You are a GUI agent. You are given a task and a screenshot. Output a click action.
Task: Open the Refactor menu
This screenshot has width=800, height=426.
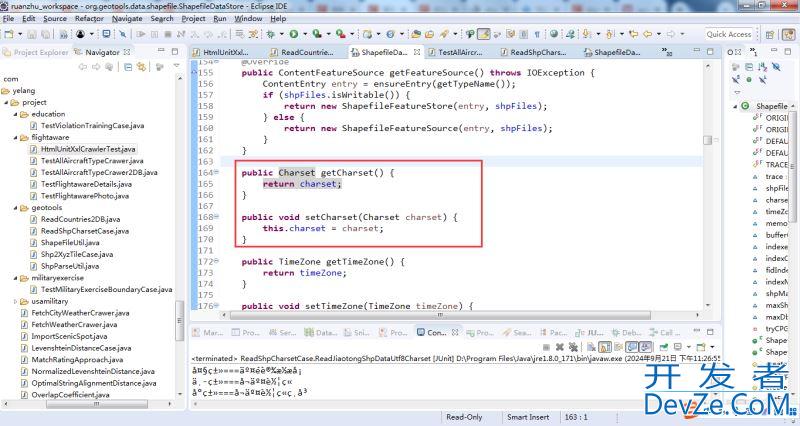point(89,18)
